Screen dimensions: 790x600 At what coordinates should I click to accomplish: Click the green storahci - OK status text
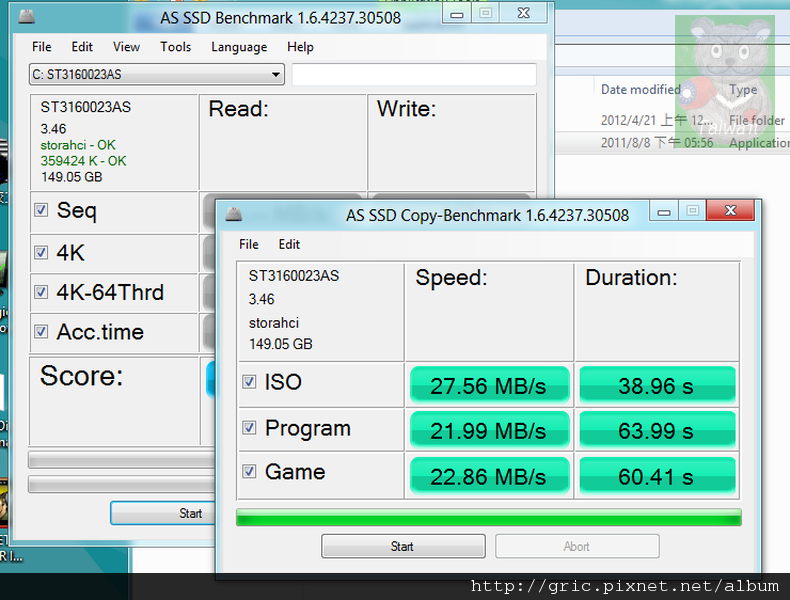[78, 145]
